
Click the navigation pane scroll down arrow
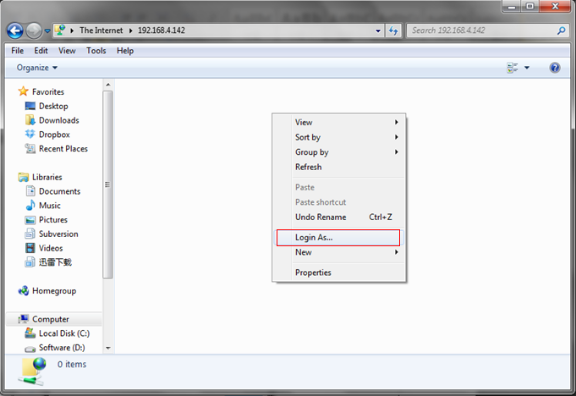tap(108, 348)
